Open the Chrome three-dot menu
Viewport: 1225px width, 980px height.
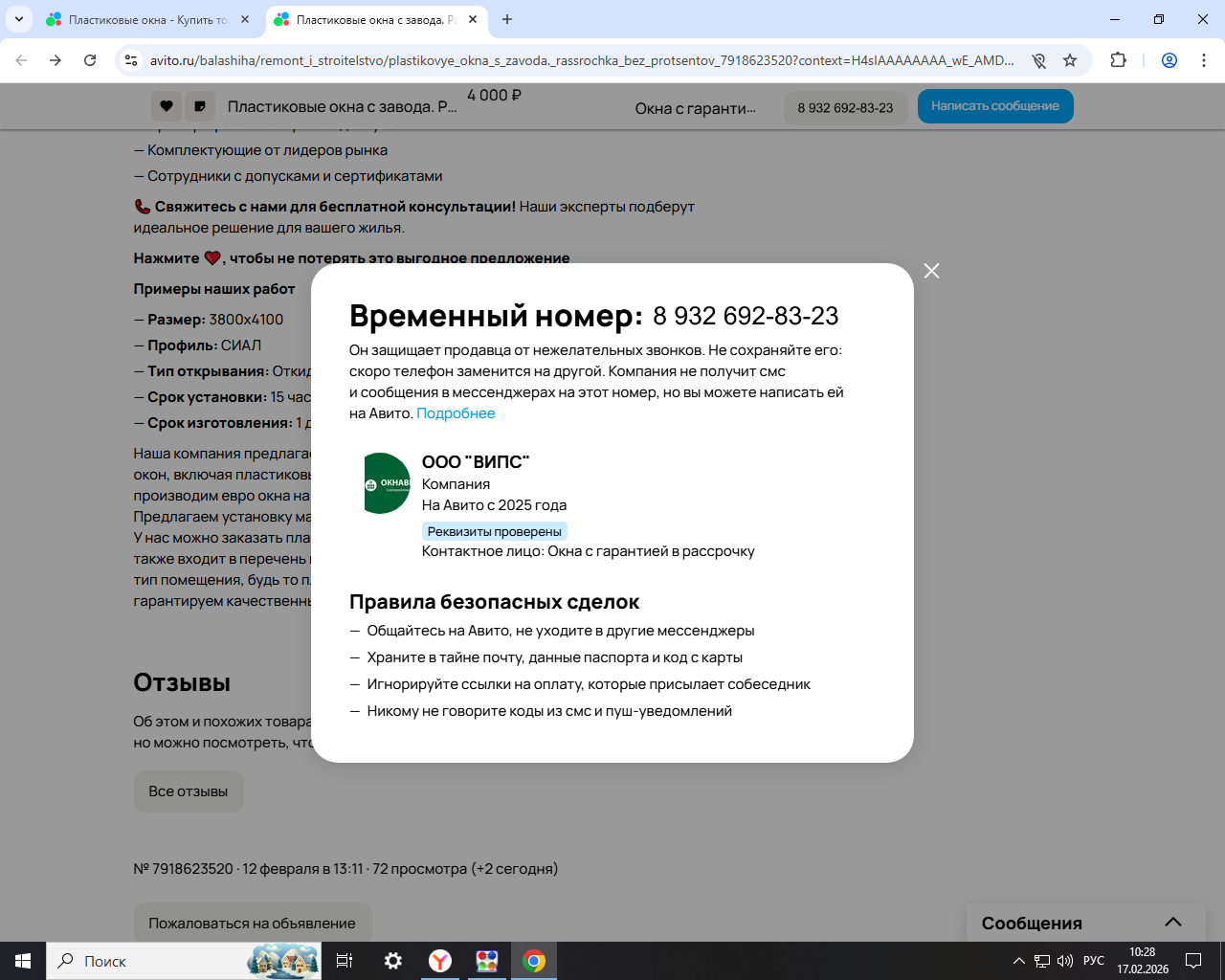click(1203, 60)
